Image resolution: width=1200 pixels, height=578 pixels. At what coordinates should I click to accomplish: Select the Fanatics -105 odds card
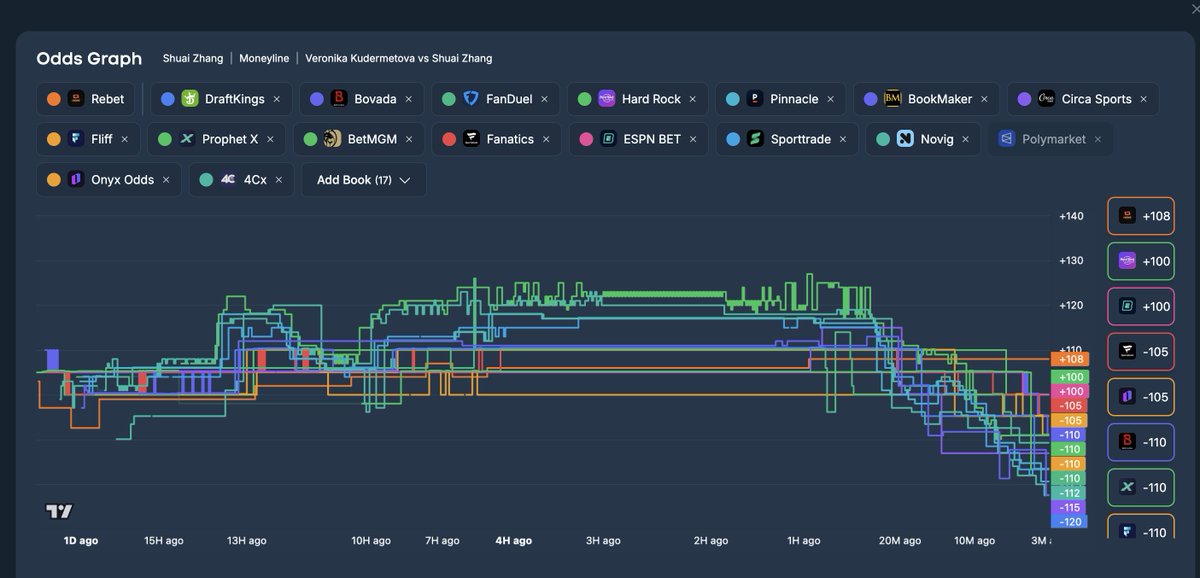(x=1141, y=351)
